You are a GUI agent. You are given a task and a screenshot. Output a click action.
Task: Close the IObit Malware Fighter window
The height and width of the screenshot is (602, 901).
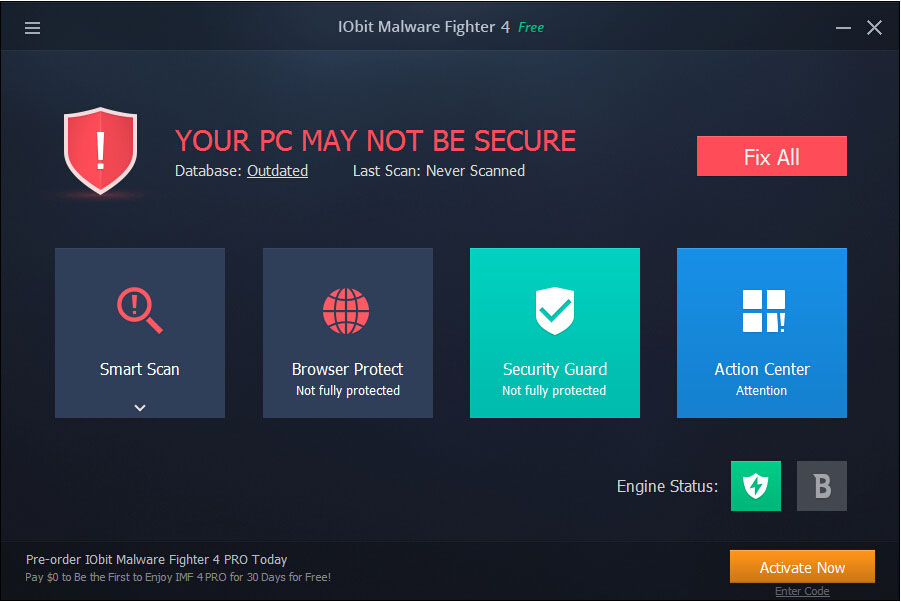point(875,28)
